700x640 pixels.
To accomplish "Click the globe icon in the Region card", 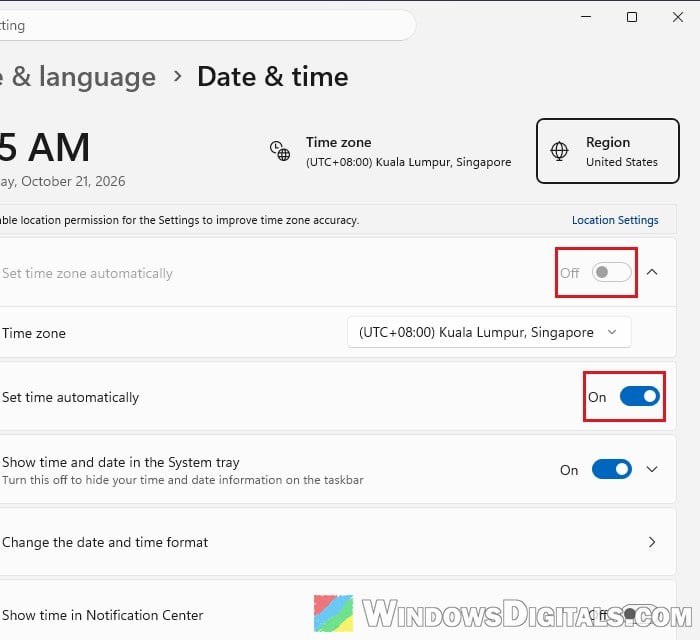I will [x=559, y=151].
